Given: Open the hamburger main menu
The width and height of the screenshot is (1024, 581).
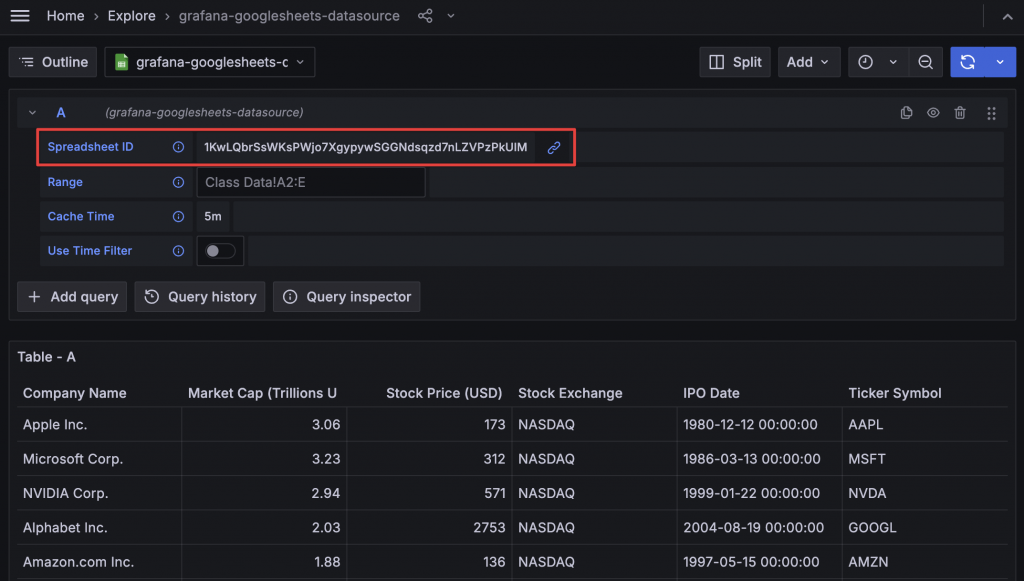Looking at the screenshot, I should click(20, 16).
